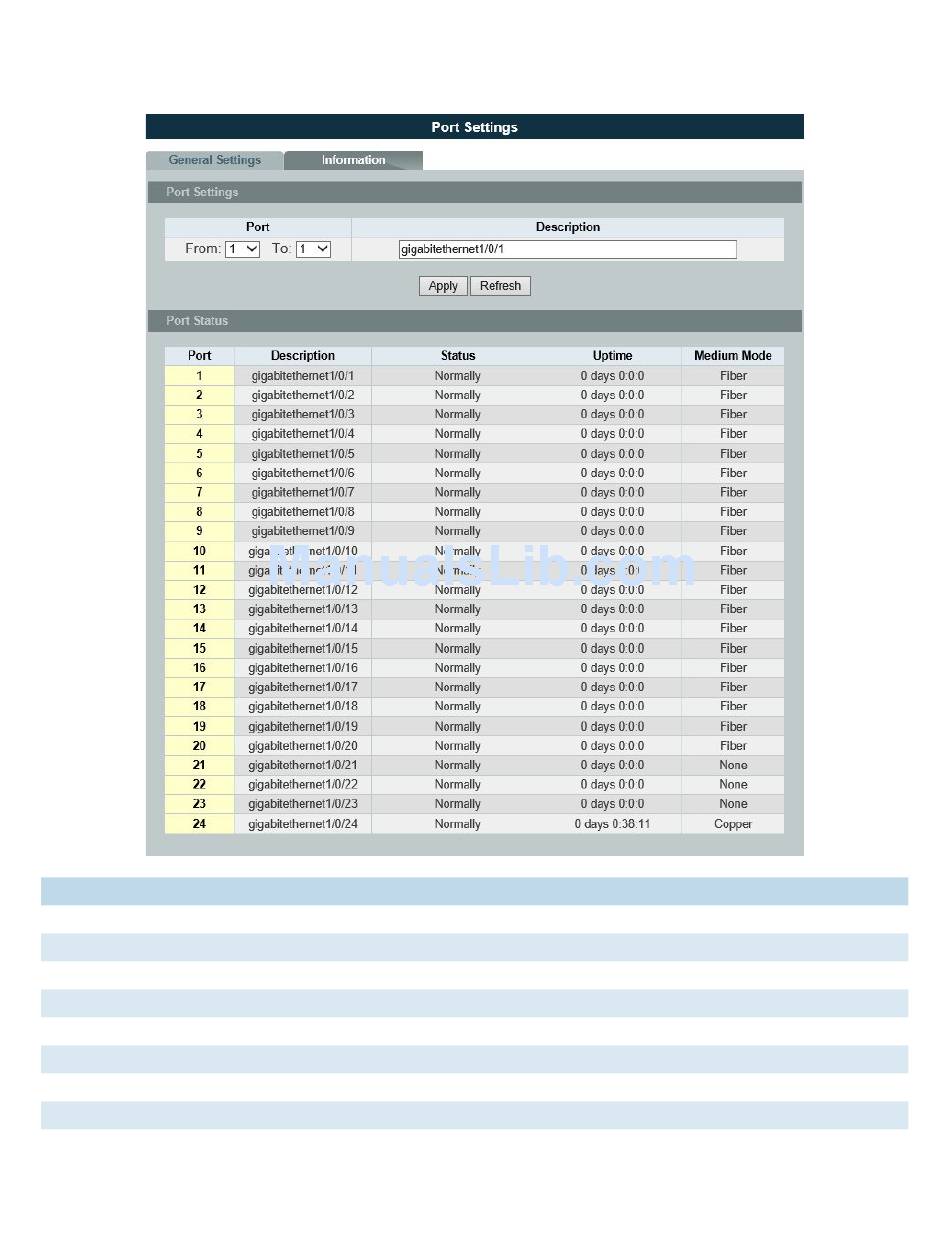Viewport: 950px width, 1241px height.
Task: Select the gigabitethernet1/0/16 description cell
Action: point(303,668)
